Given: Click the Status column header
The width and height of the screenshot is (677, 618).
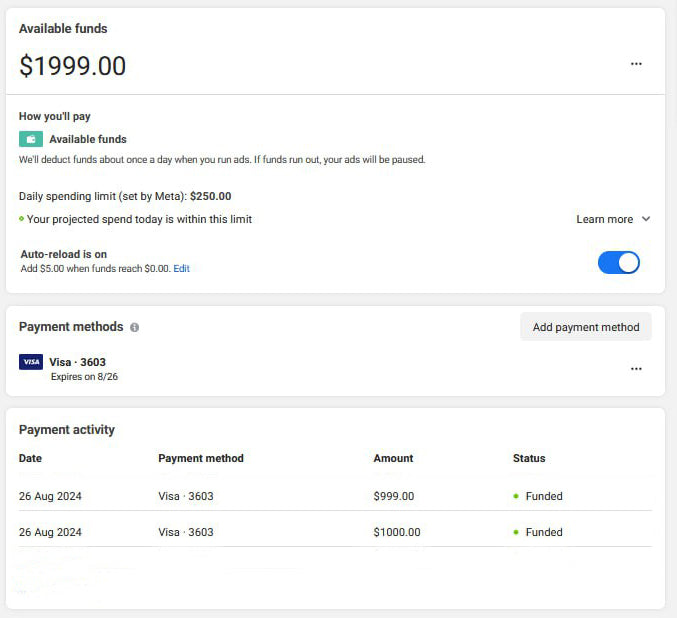Looking at the screenshot, I should coord(529,458).
